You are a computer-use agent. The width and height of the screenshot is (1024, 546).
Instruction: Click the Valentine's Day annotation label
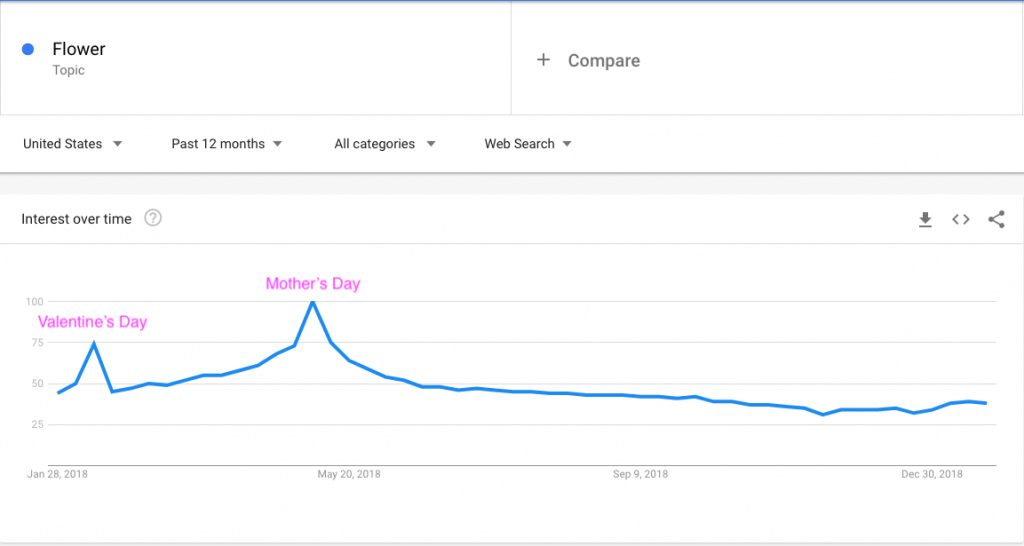tap(92, 322)
